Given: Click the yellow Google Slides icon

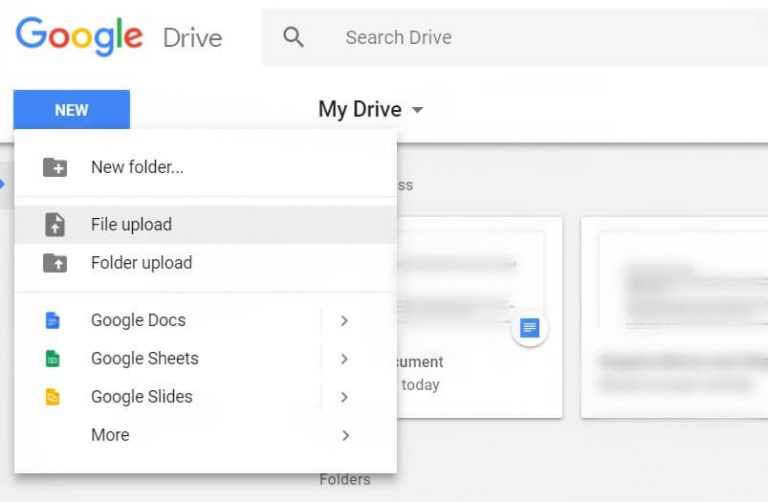Looking at the screenshot, I should tap(52, 397).
